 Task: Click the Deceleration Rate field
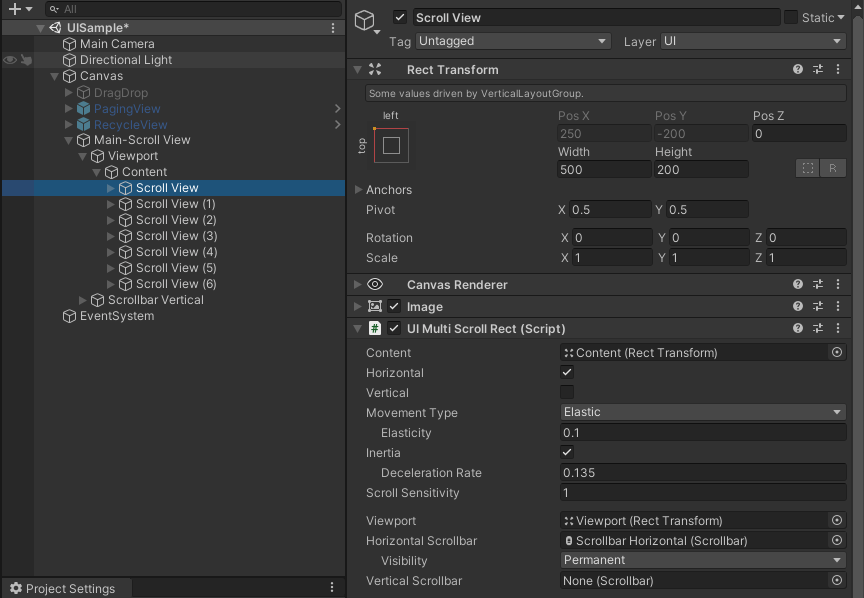703,472
